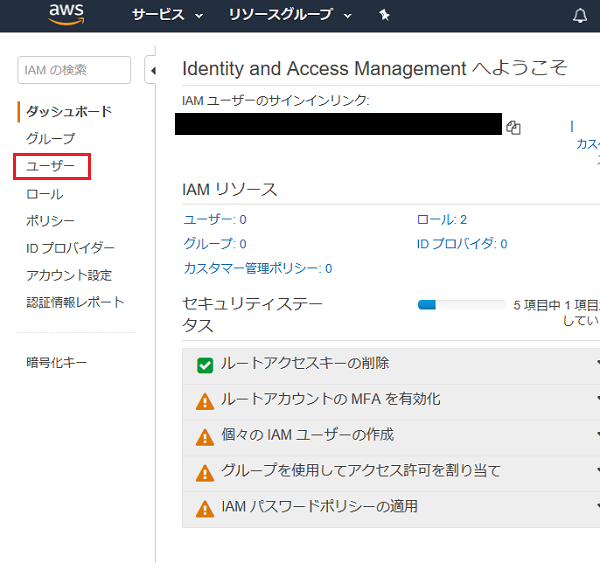Viewport: 600px width, 563px height.
Task: Click the ロール: 2 resource link
Action: pos(442,220)
